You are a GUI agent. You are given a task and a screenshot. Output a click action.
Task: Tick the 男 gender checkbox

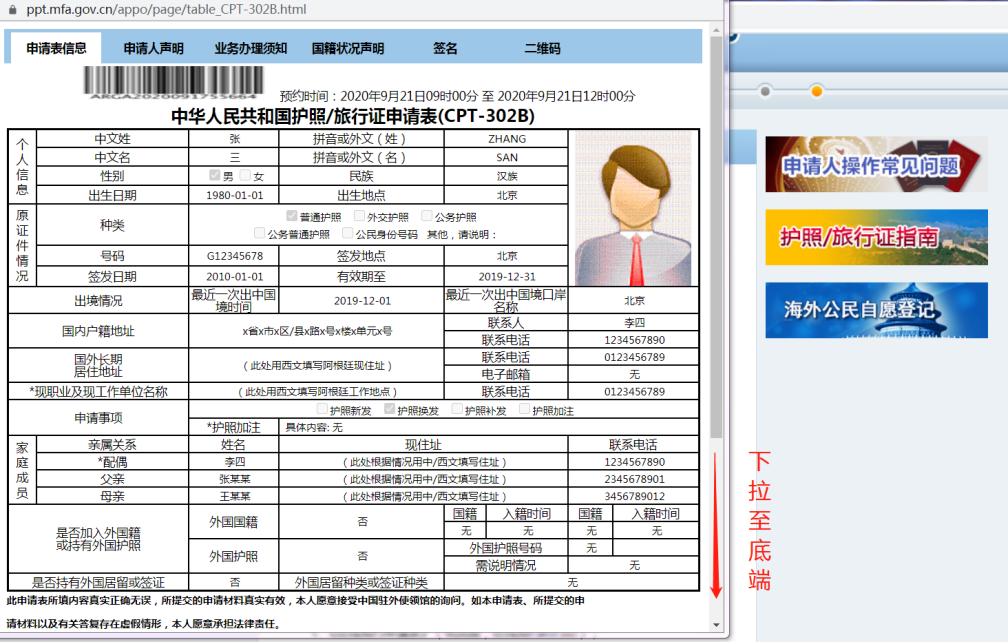(215, 175)
